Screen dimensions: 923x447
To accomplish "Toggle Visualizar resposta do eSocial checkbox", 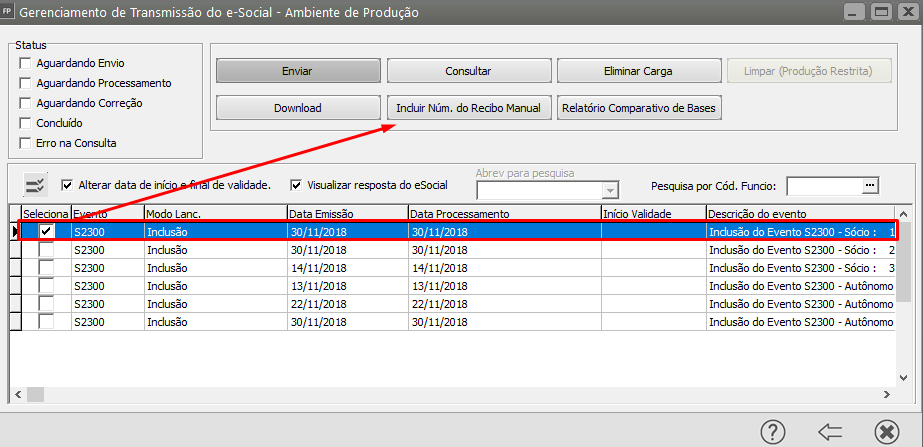I will (x=296, y=185).
